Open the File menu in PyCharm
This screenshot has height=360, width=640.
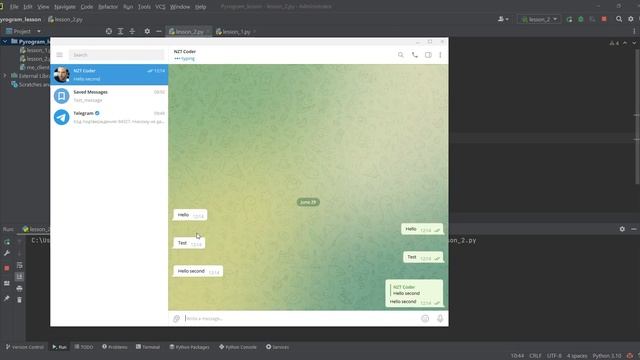pos(14,7)
